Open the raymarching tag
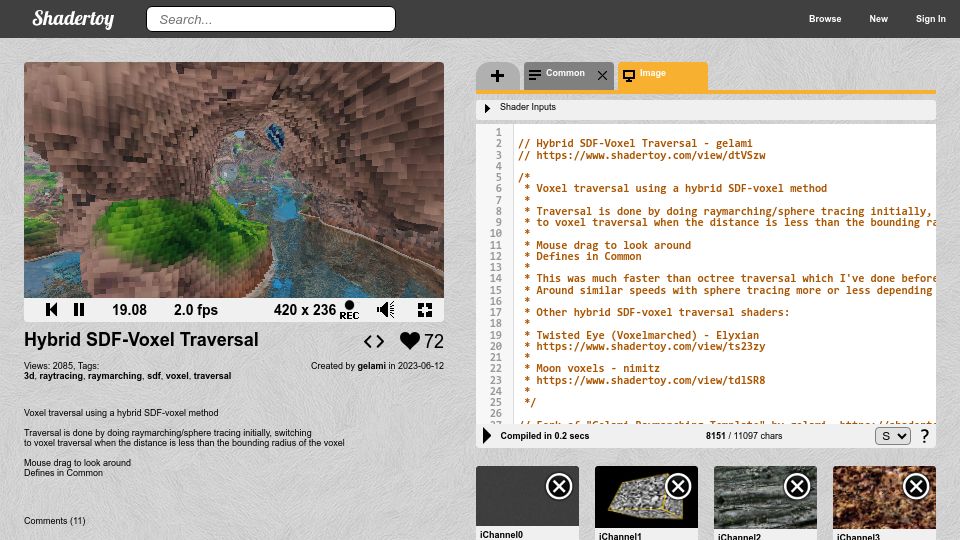The height and width of the screenshot is (540, 960). 114,376
